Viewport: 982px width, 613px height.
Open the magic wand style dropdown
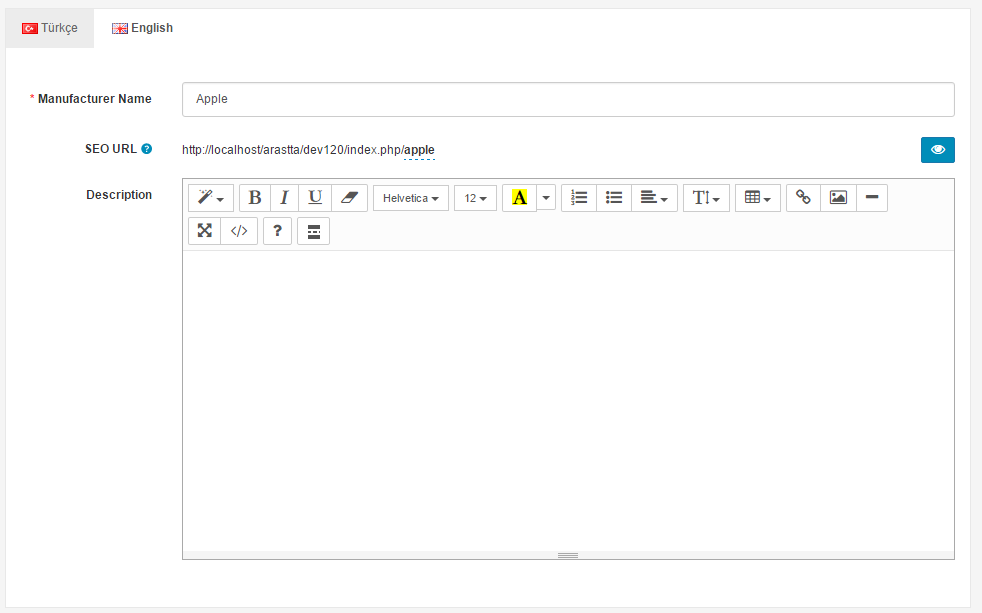pyautogui.click(x=211, y=198)
